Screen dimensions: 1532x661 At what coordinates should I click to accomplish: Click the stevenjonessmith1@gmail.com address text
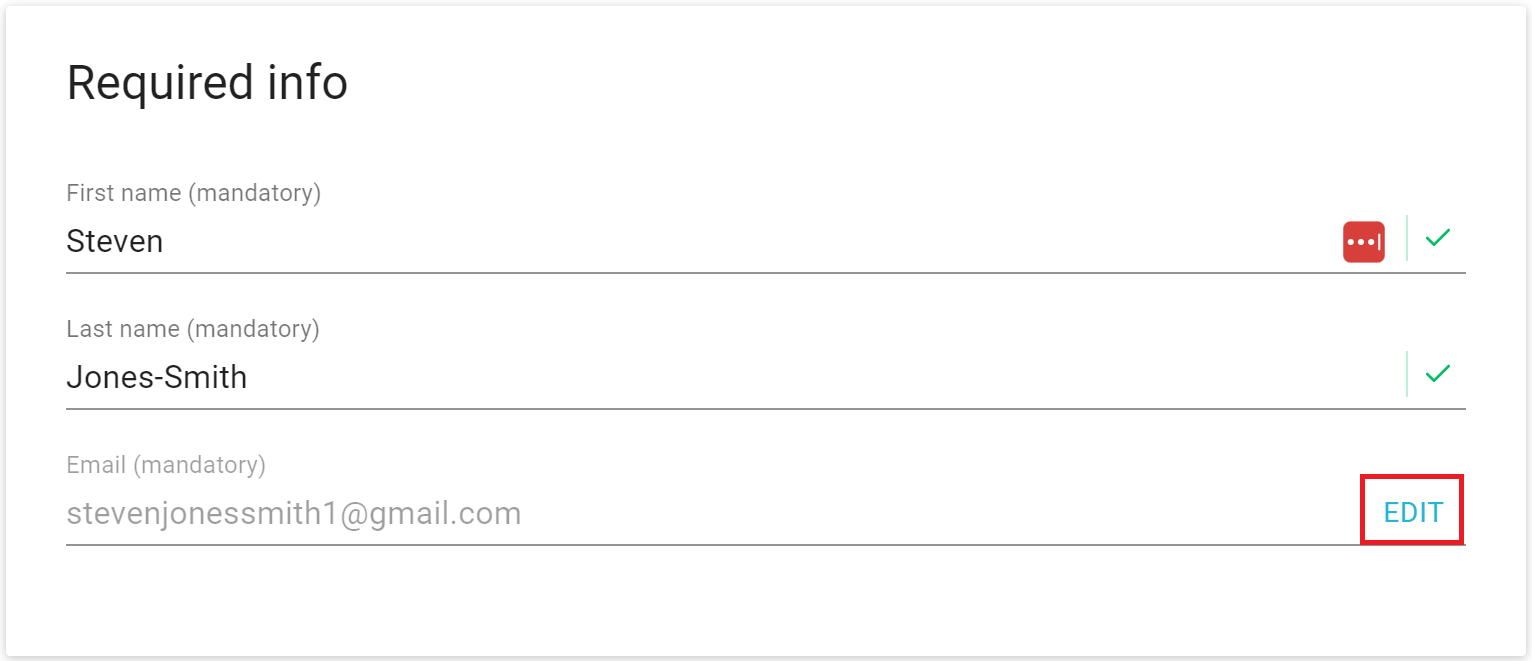click(294, 514)
